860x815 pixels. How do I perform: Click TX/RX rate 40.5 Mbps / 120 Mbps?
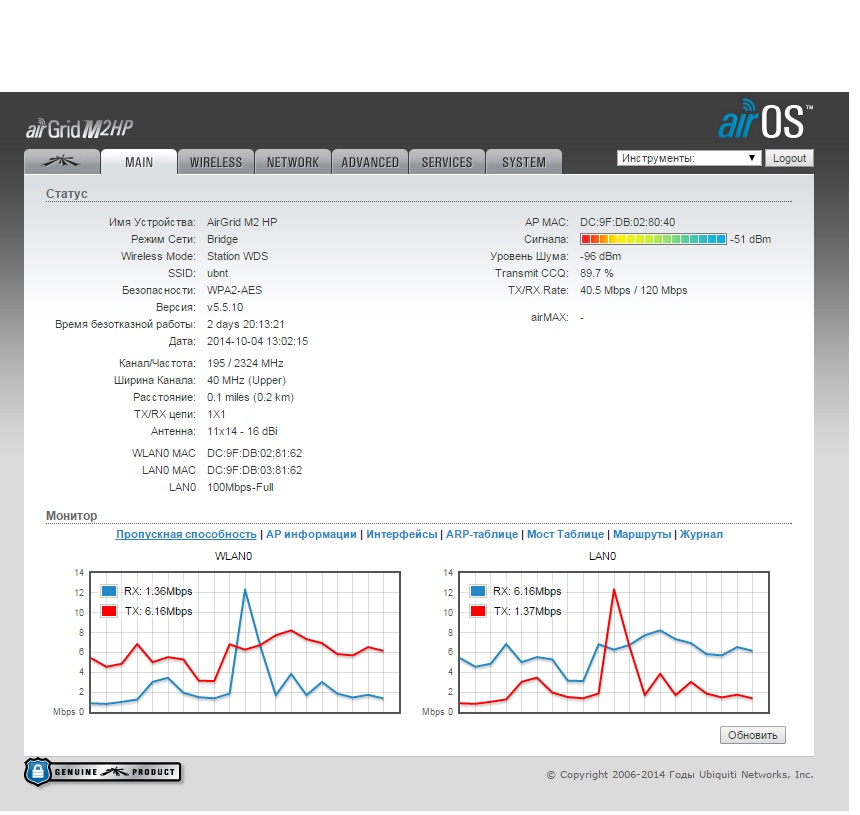click(633, 290)
